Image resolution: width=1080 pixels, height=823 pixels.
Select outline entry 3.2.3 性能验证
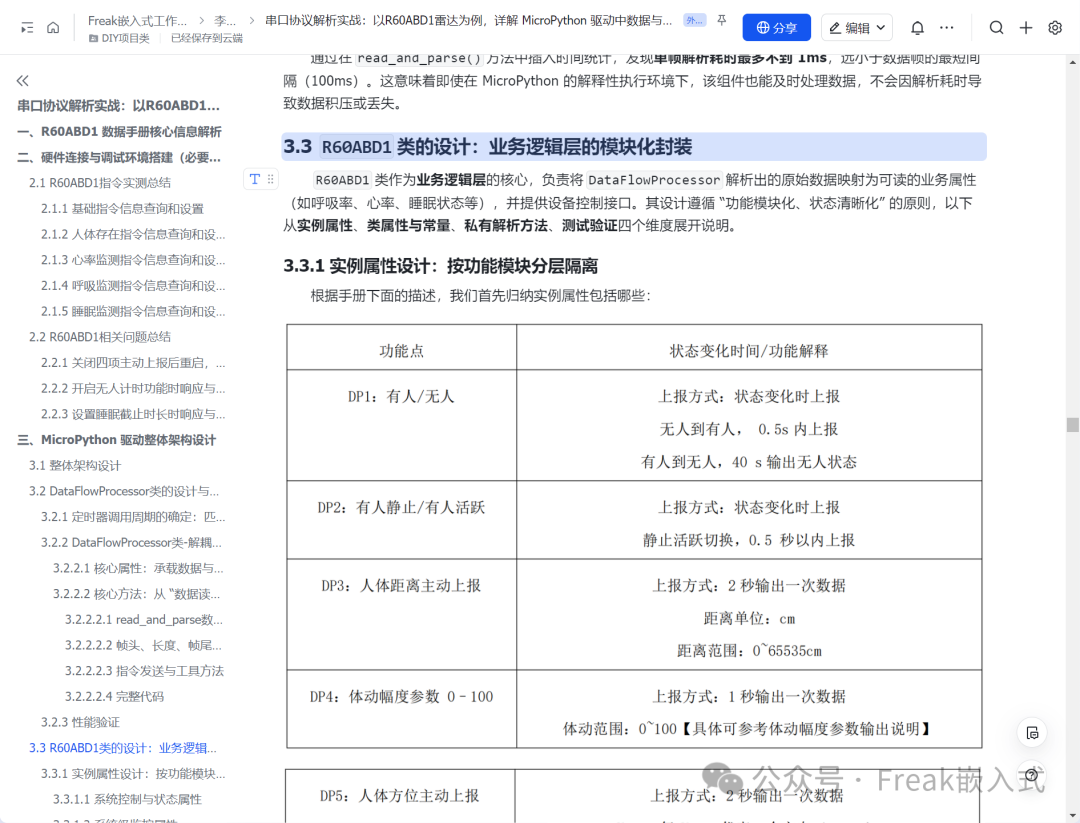(80, 722)
